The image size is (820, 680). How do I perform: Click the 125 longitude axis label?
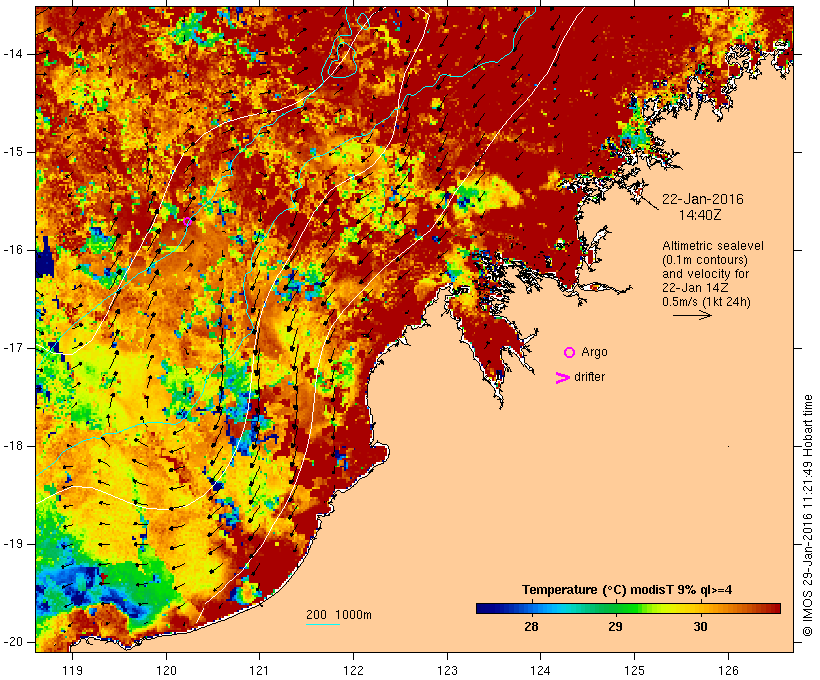coord(635,670)
